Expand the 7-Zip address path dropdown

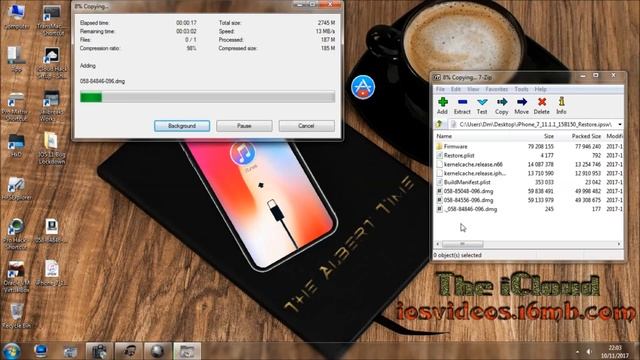click(620, 124)
